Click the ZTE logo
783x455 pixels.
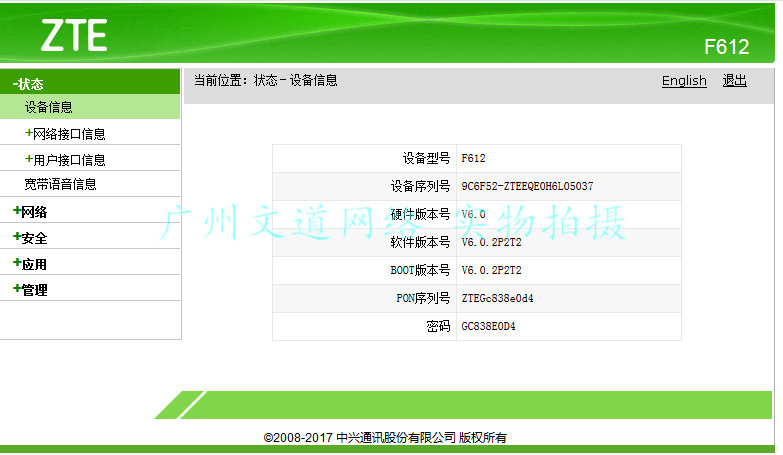tap(74, 35)
